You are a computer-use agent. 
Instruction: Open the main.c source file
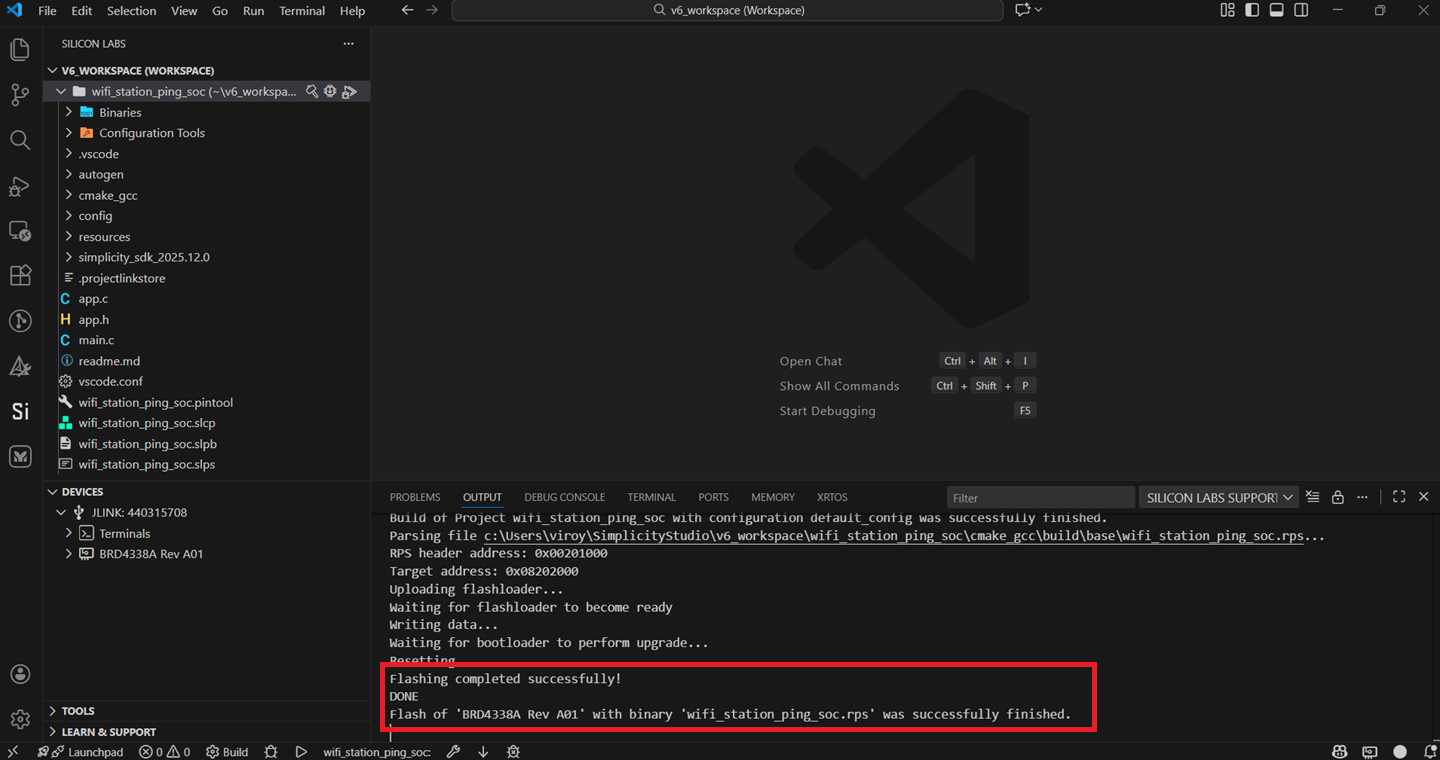coord(98,339)
